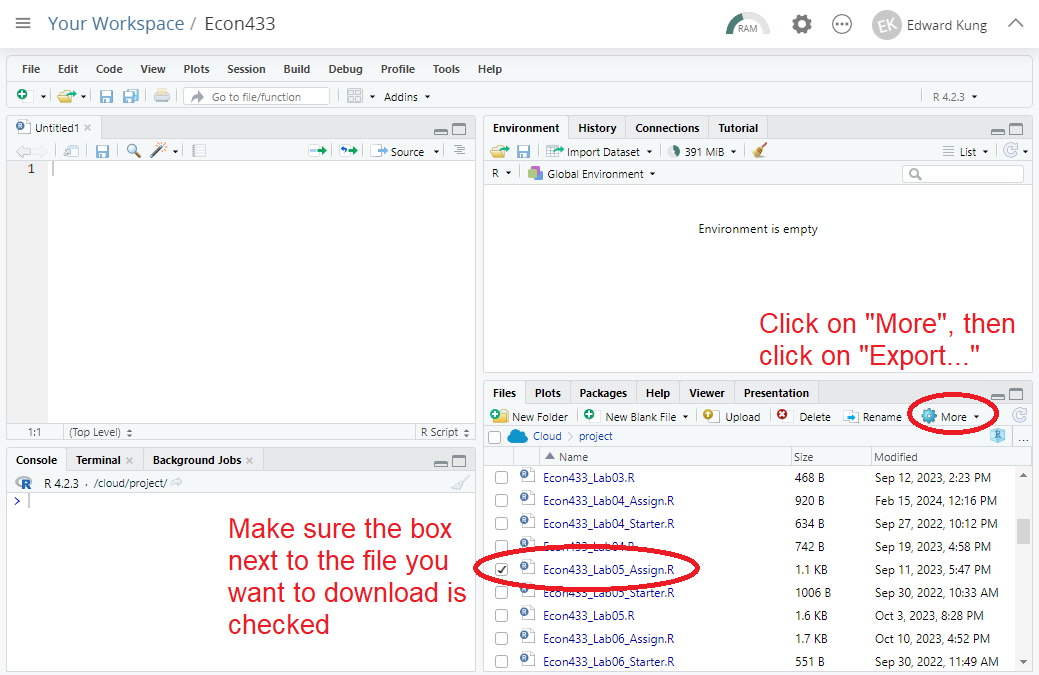The height and width of the screenshot is (675, 1039).
Task: Show editor in new window icon
Action: 72,151
